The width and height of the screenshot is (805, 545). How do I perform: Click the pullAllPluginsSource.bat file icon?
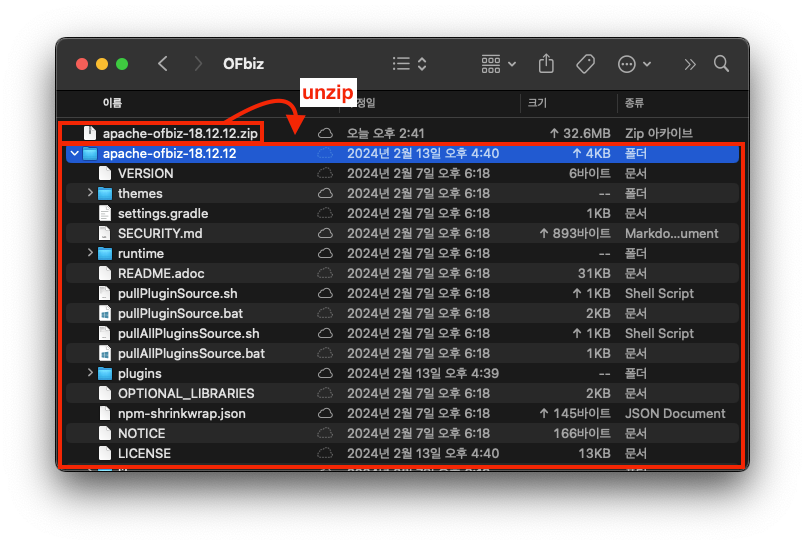pyautogui.click(x=105, y=354)
